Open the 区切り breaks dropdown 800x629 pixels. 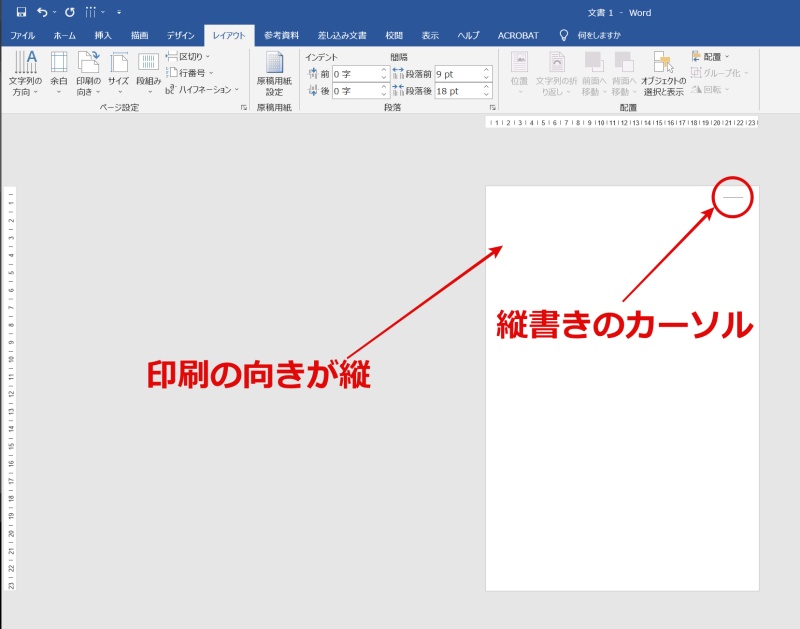[x=188, y=57]
